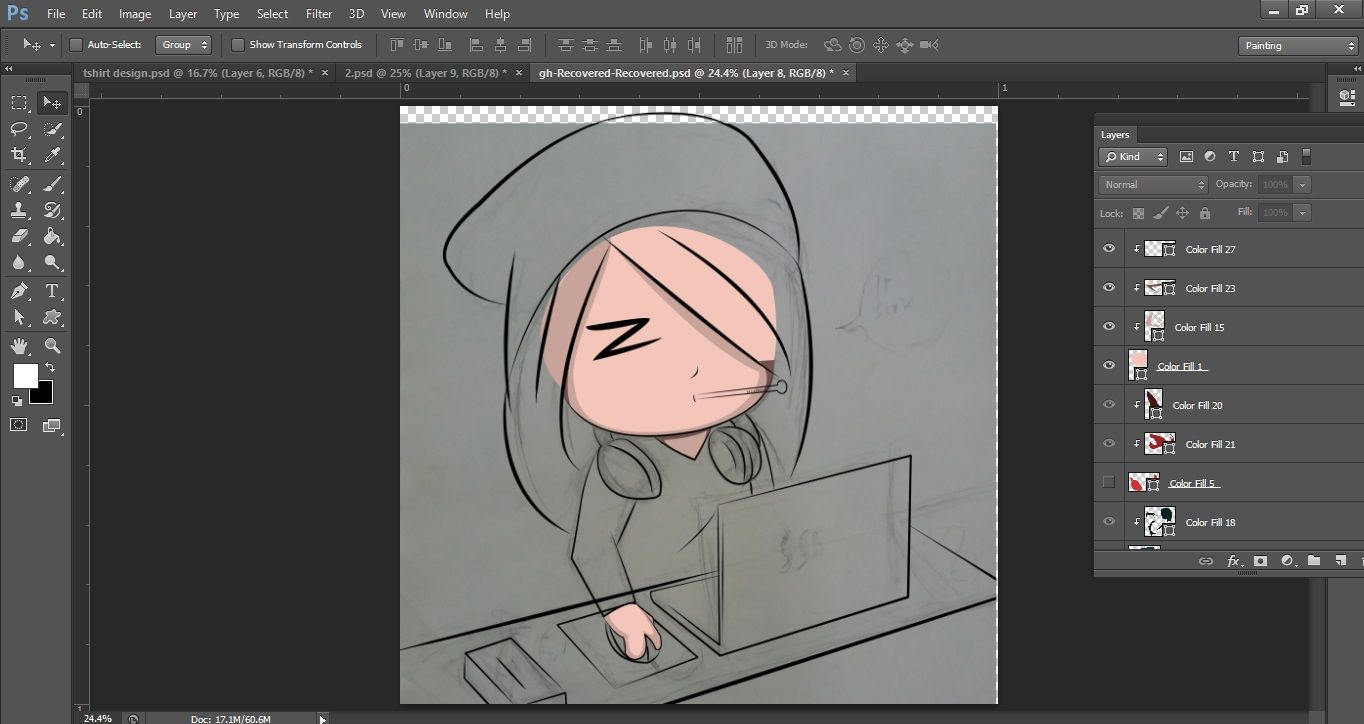Open the Fill dropdown arrow

coord(1302,213)
